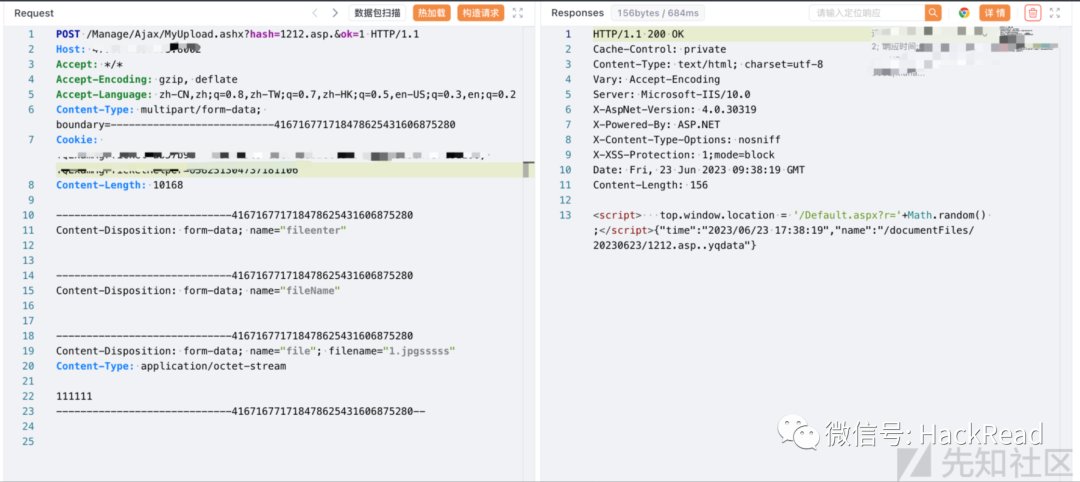
Task: Click the Accept-Language header line
Action: (286, 94)
